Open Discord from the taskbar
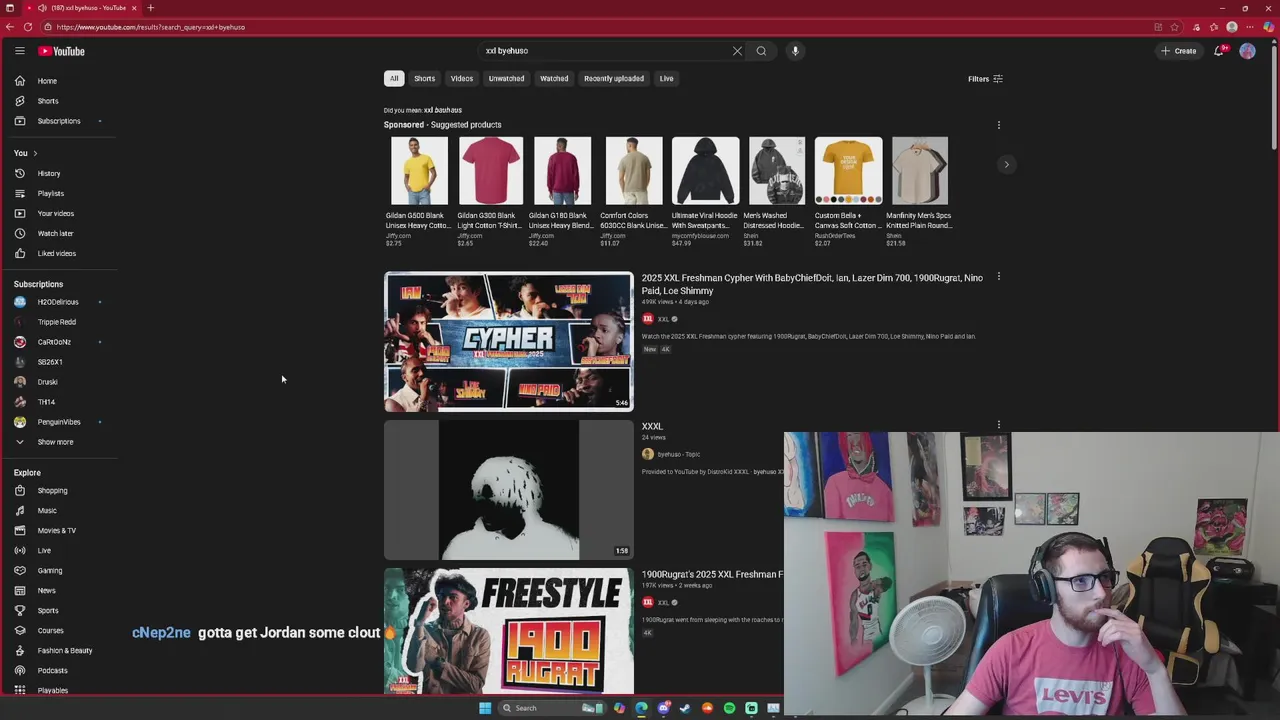The image size is (1280, 720). pos(663,708)
